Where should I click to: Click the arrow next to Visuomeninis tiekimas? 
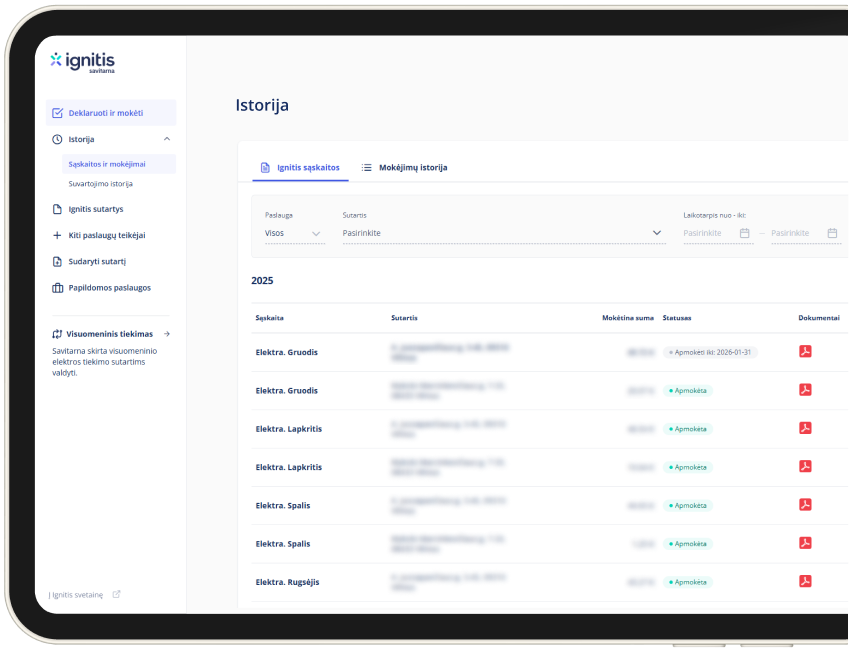click(167, 334)
